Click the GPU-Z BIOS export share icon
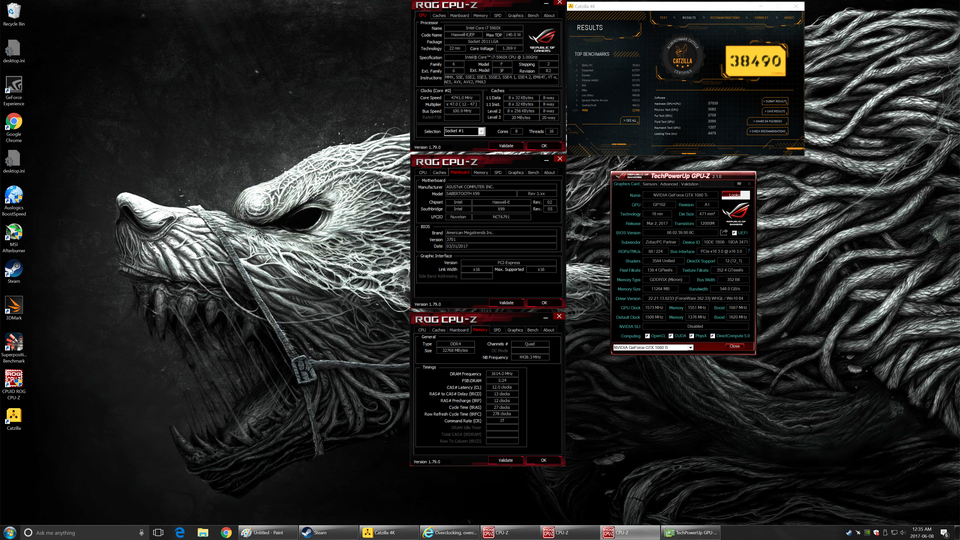This screenshot has width=960, height=540. 724,233
